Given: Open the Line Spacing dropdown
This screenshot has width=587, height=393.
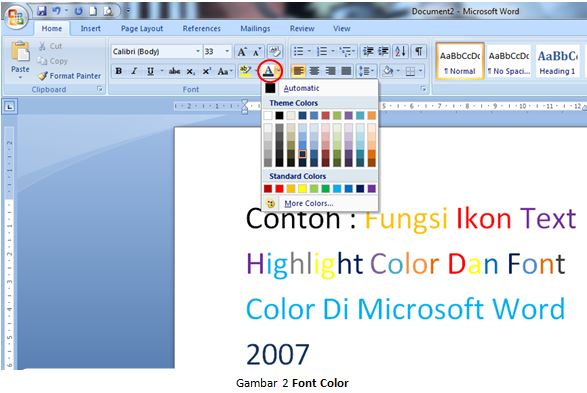Looking at the screenshot, I should 367,71.
